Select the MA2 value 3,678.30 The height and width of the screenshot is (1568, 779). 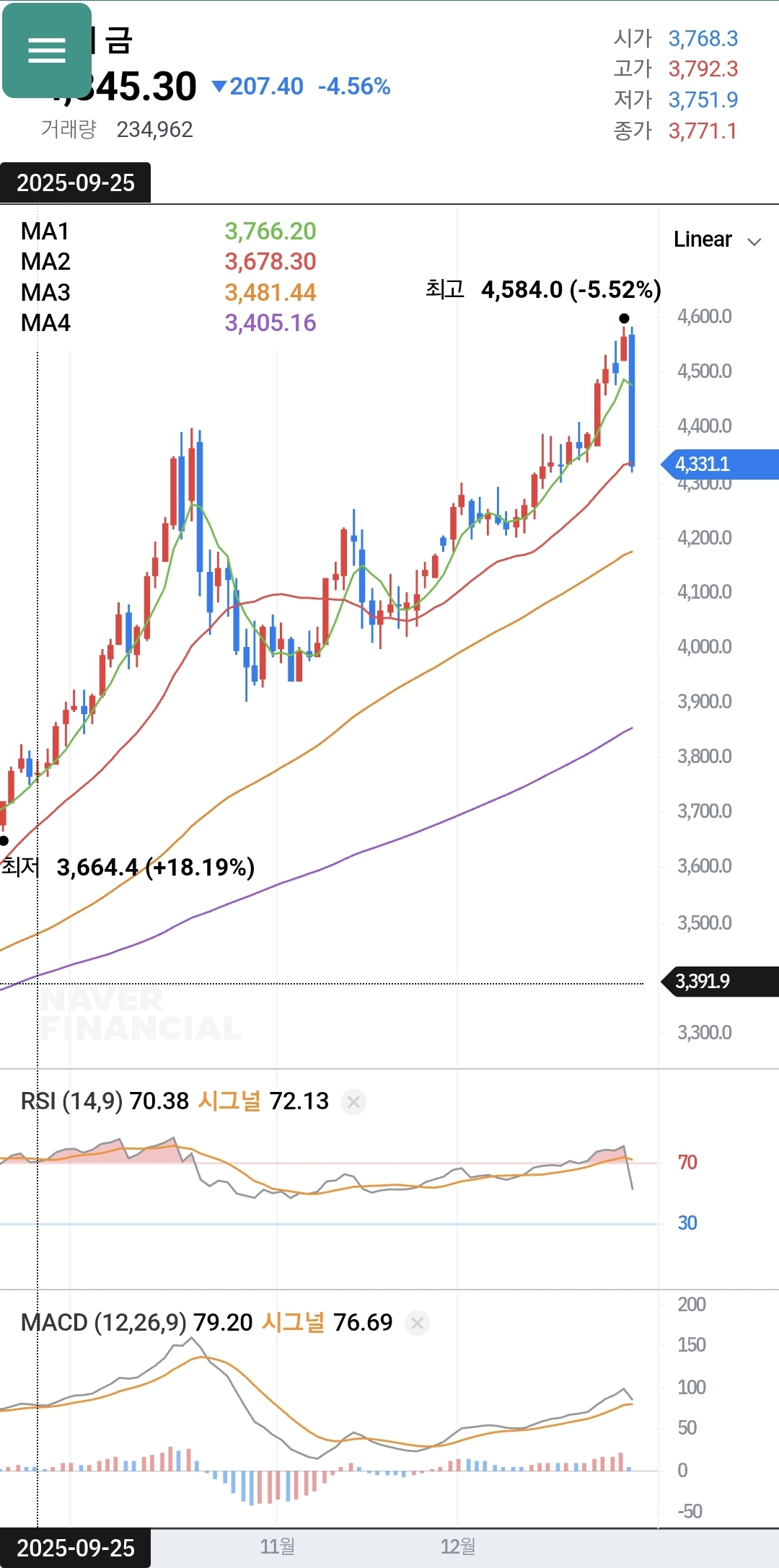point(270,262)
